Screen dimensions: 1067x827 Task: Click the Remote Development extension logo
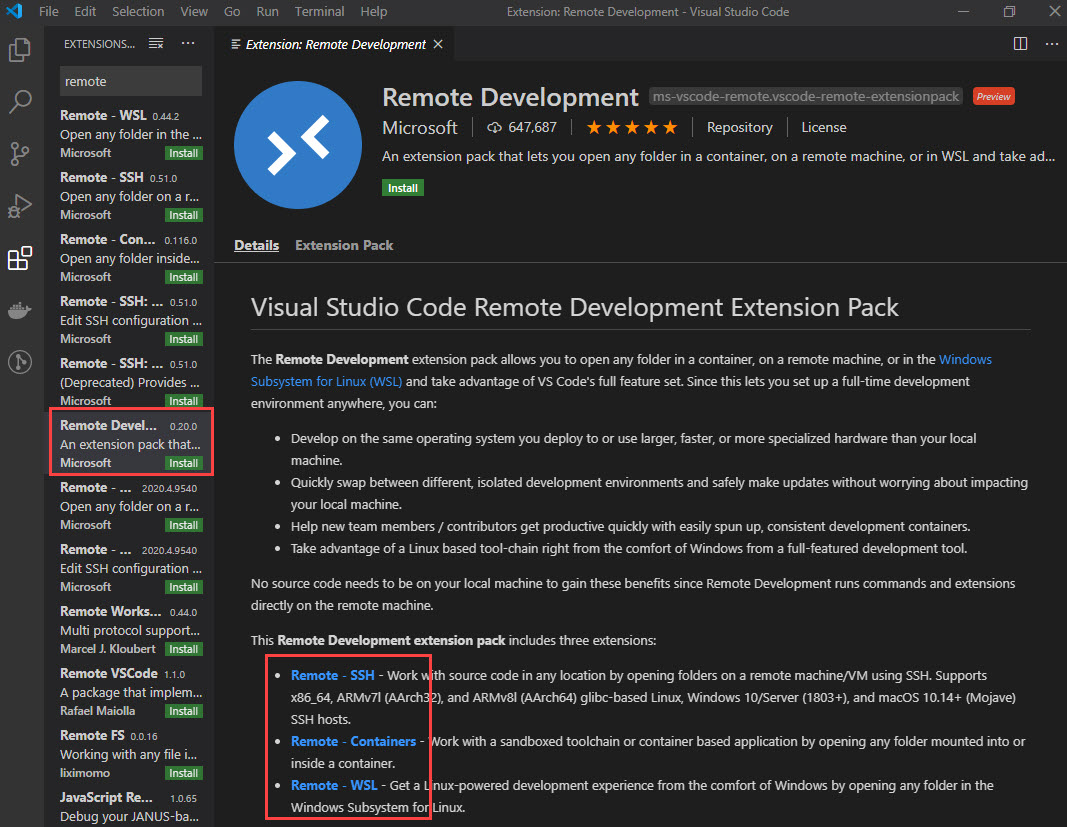click(x=298, y=145)
